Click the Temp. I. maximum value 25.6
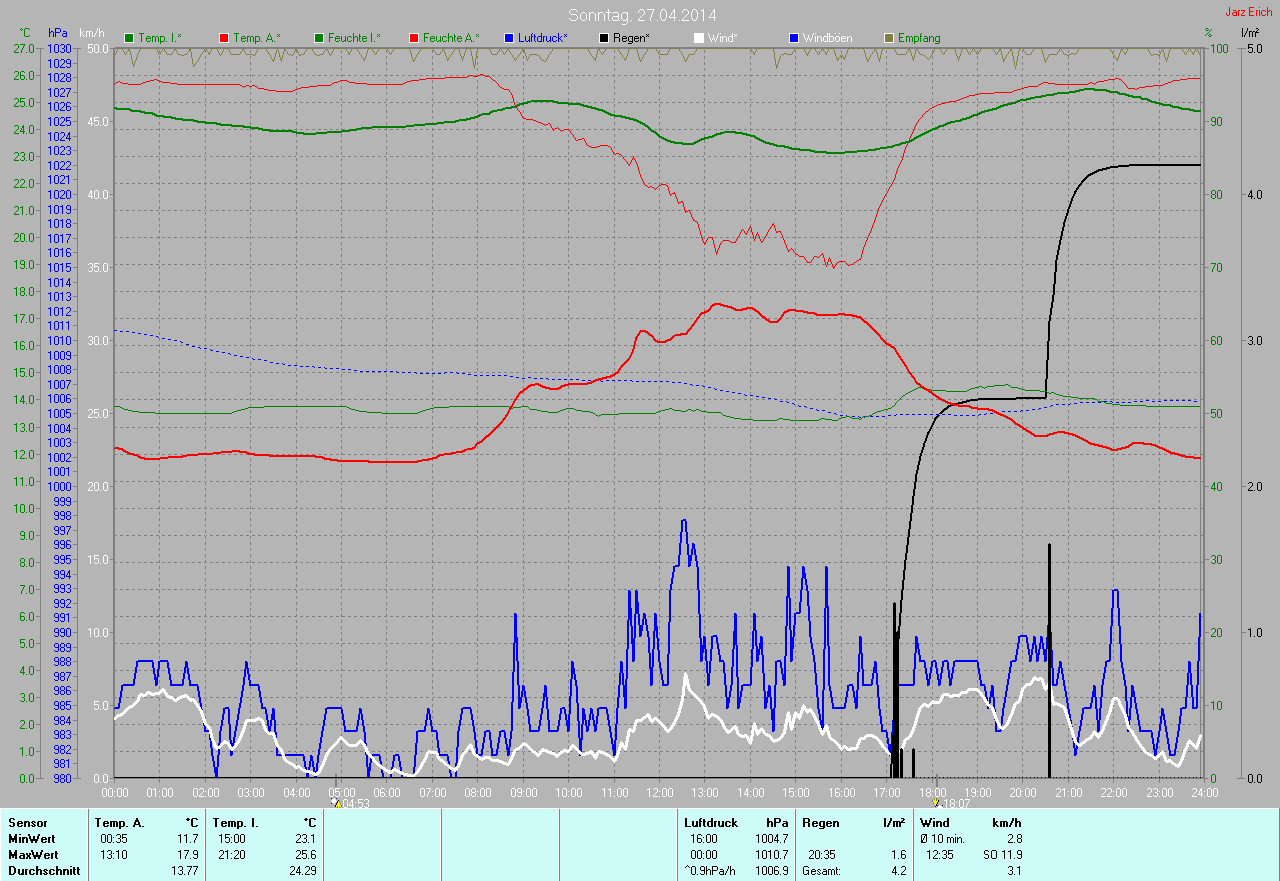 coord(305,855)
